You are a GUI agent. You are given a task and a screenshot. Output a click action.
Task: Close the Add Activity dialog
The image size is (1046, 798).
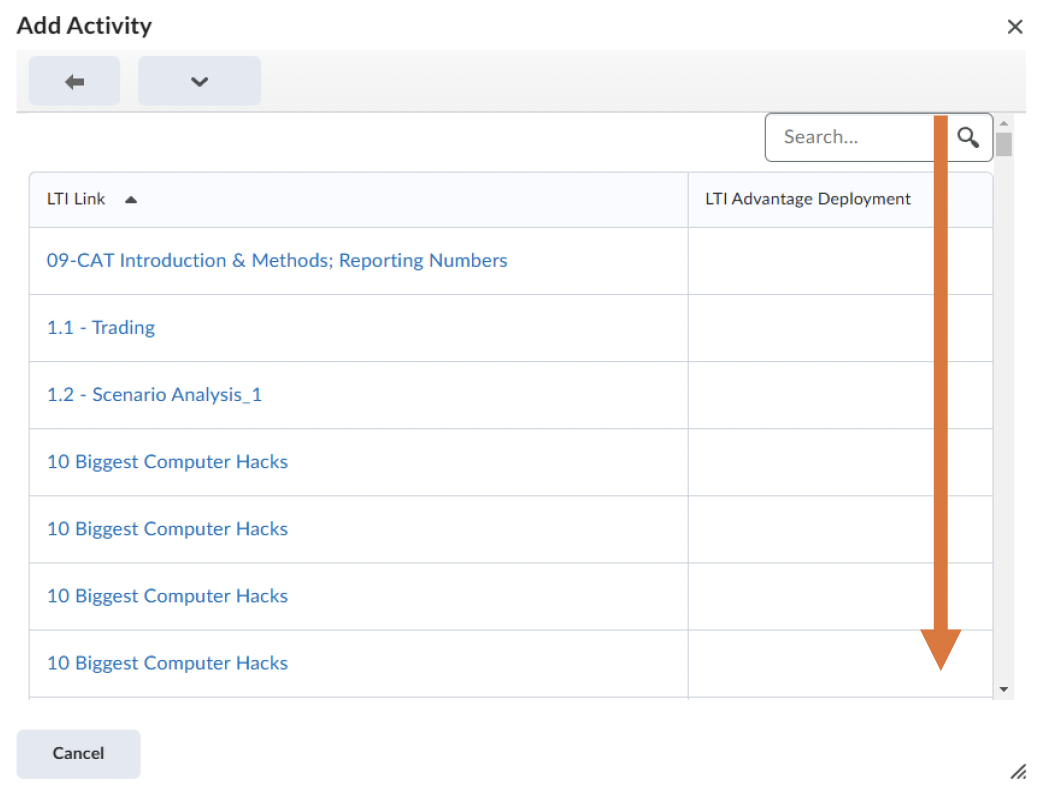tap(1015, 27)
